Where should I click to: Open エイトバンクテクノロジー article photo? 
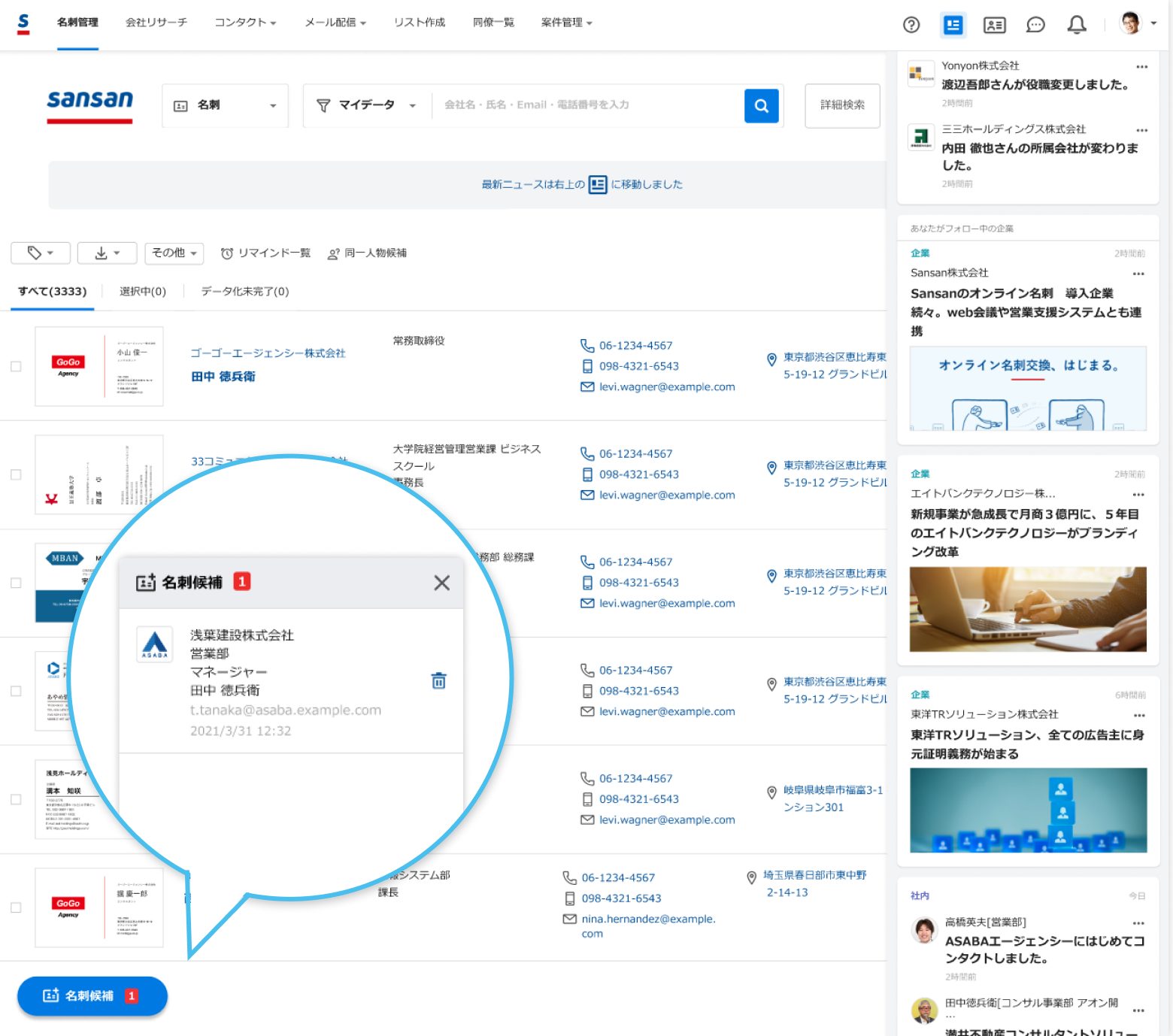[x=1028, y=610]
